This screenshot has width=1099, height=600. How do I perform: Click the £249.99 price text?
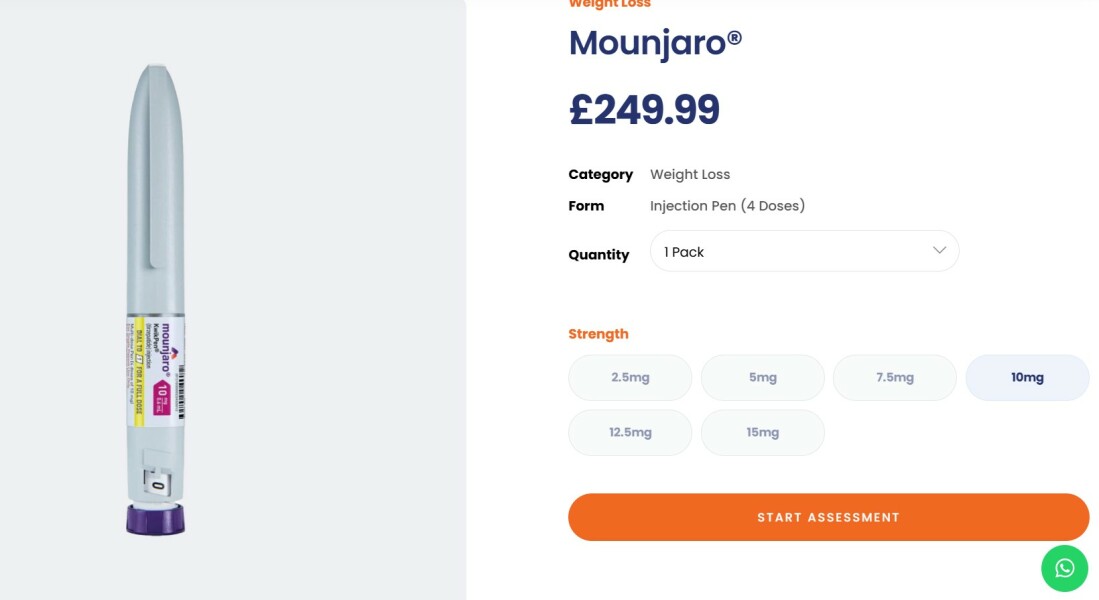[x=644, y=110]
